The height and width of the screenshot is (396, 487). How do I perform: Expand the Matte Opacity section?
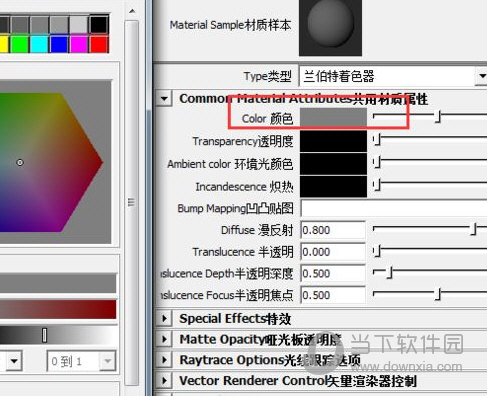point(164,339)
